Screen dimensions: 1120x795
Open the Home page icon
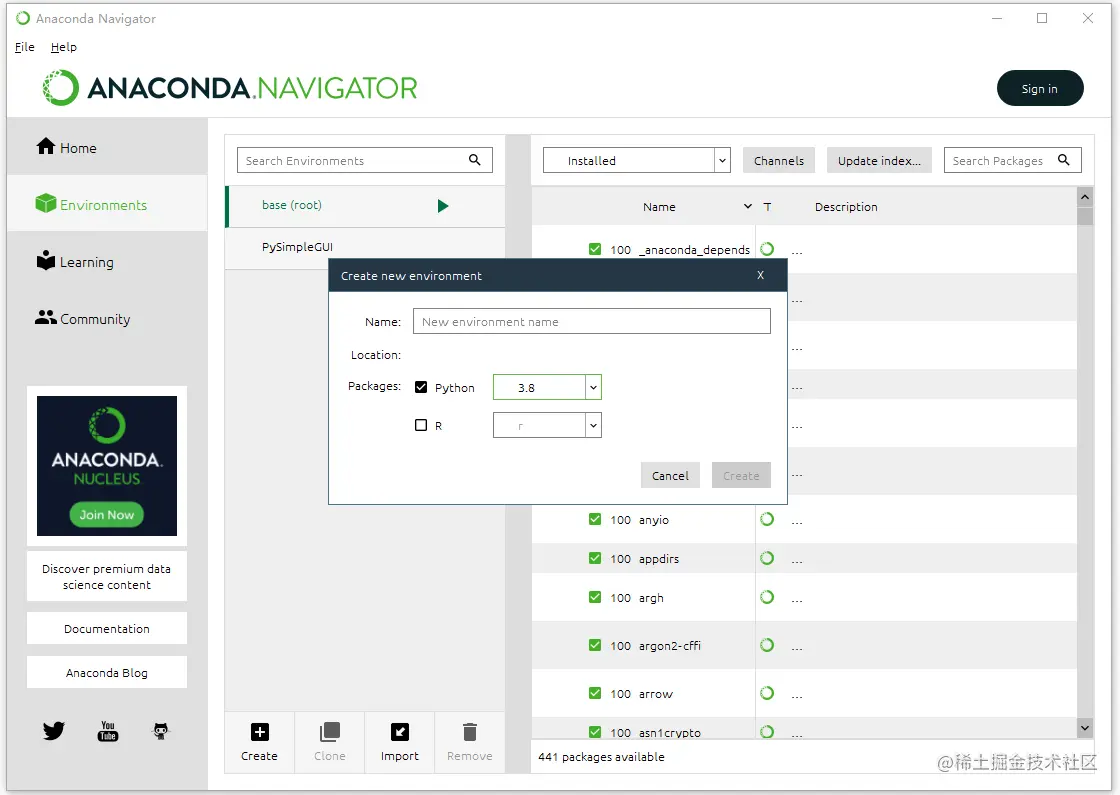pyautogui.click(x=46, y=146)
